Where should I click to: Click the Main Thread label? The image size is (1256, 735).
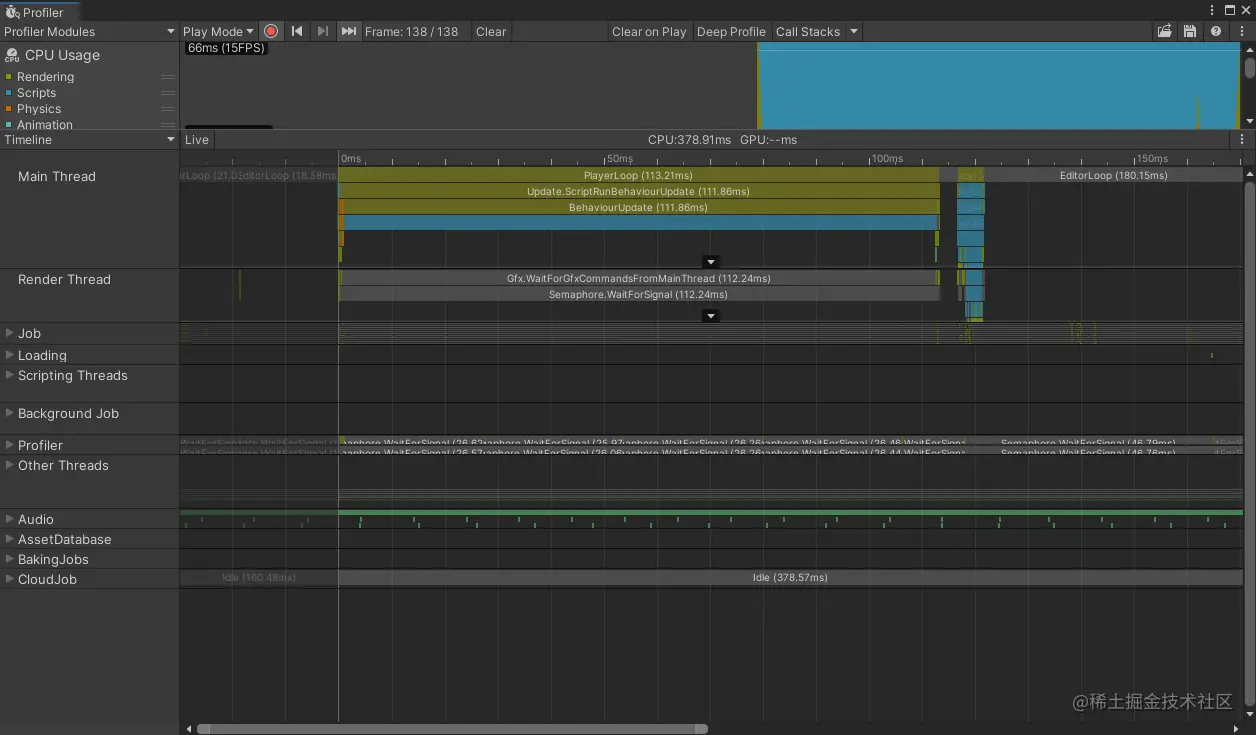pos(57,176)
